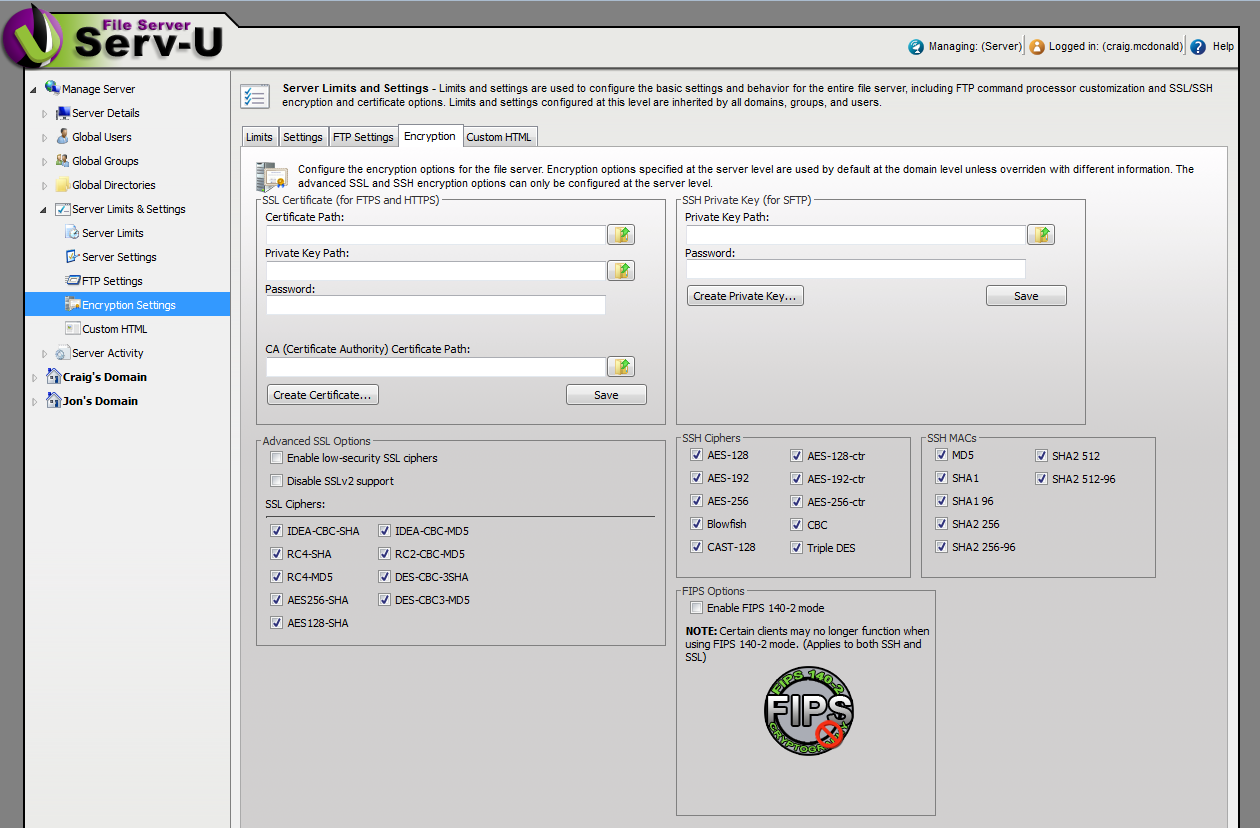The width and height of the screenshot is (1260, 828).
Task: Click the Server Limits and Settings header icon
Action: (255, 96)
